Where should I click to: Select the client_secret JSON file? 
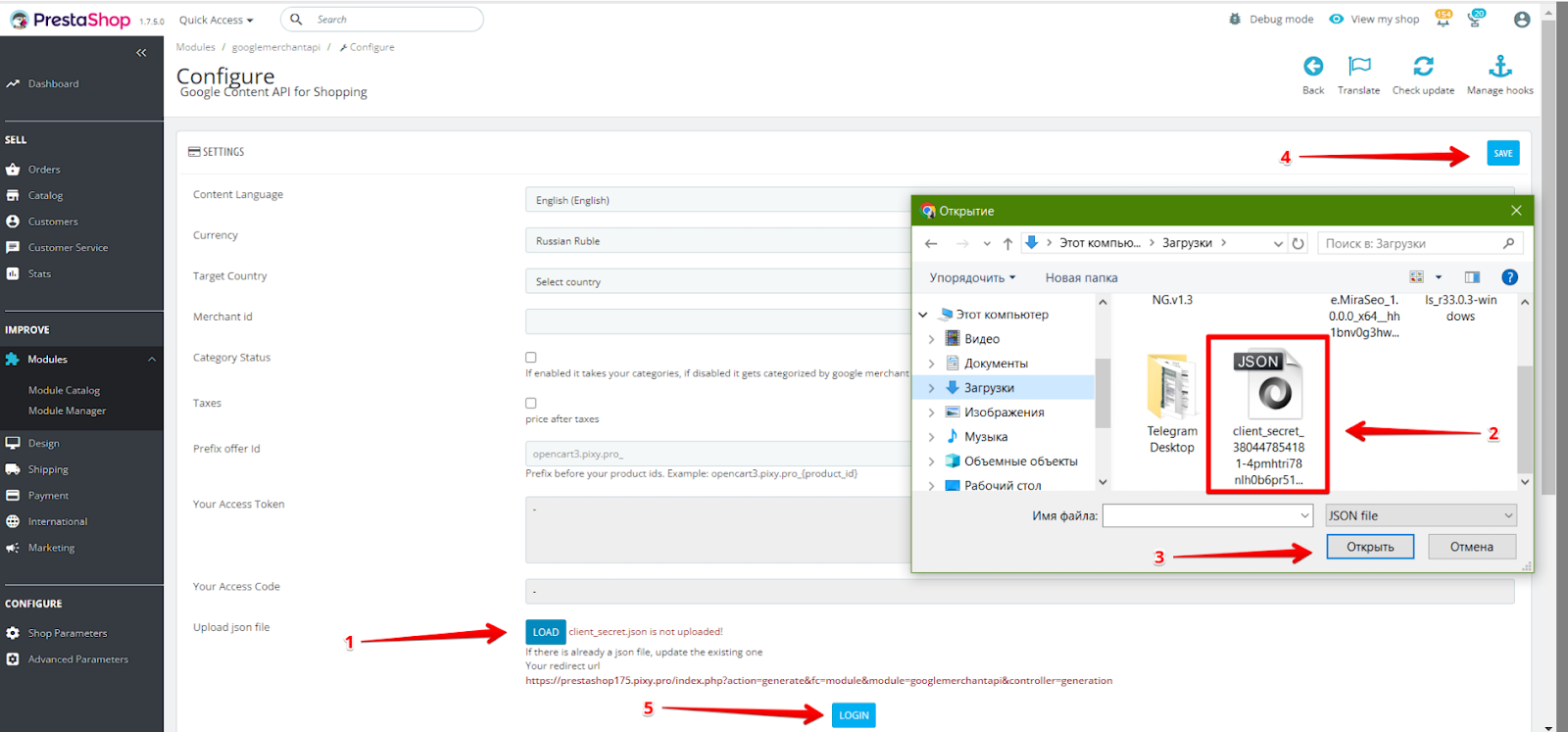pyautogui.click(x=1268, y=415)
